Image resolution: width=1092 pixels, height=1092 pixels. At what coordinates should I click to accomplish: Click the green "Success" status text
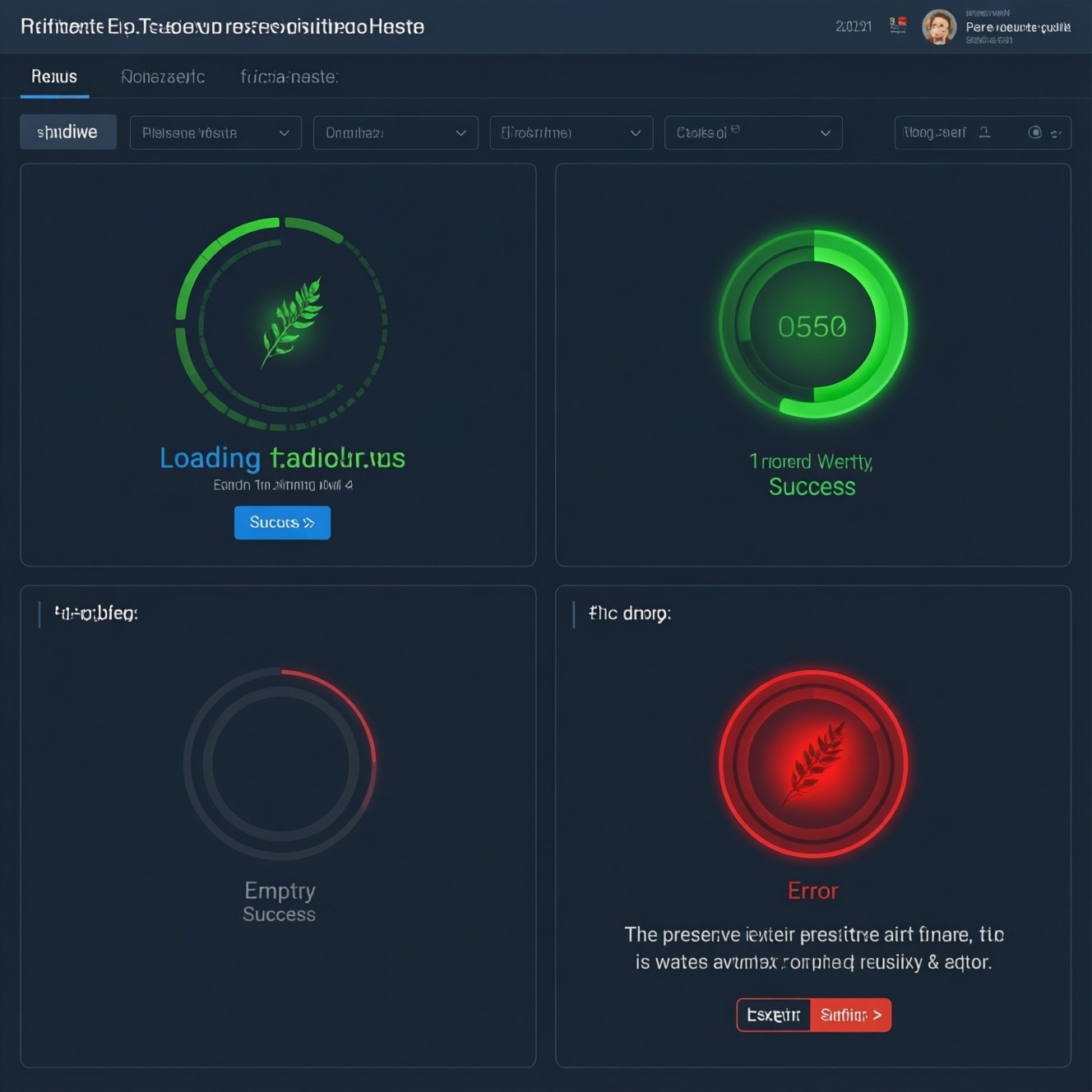[812, 487]
